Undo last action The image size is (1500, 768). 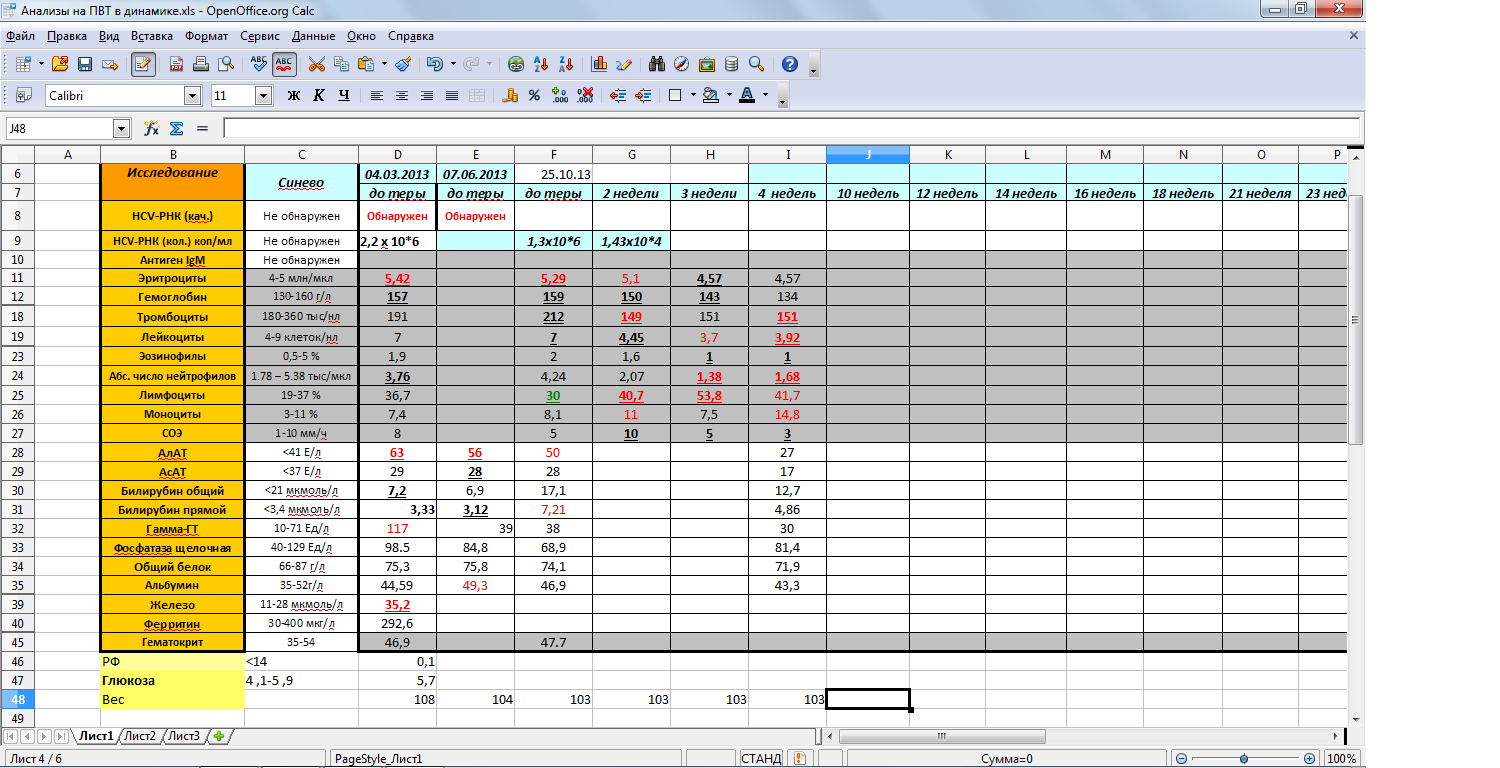(x=435, y=64)
